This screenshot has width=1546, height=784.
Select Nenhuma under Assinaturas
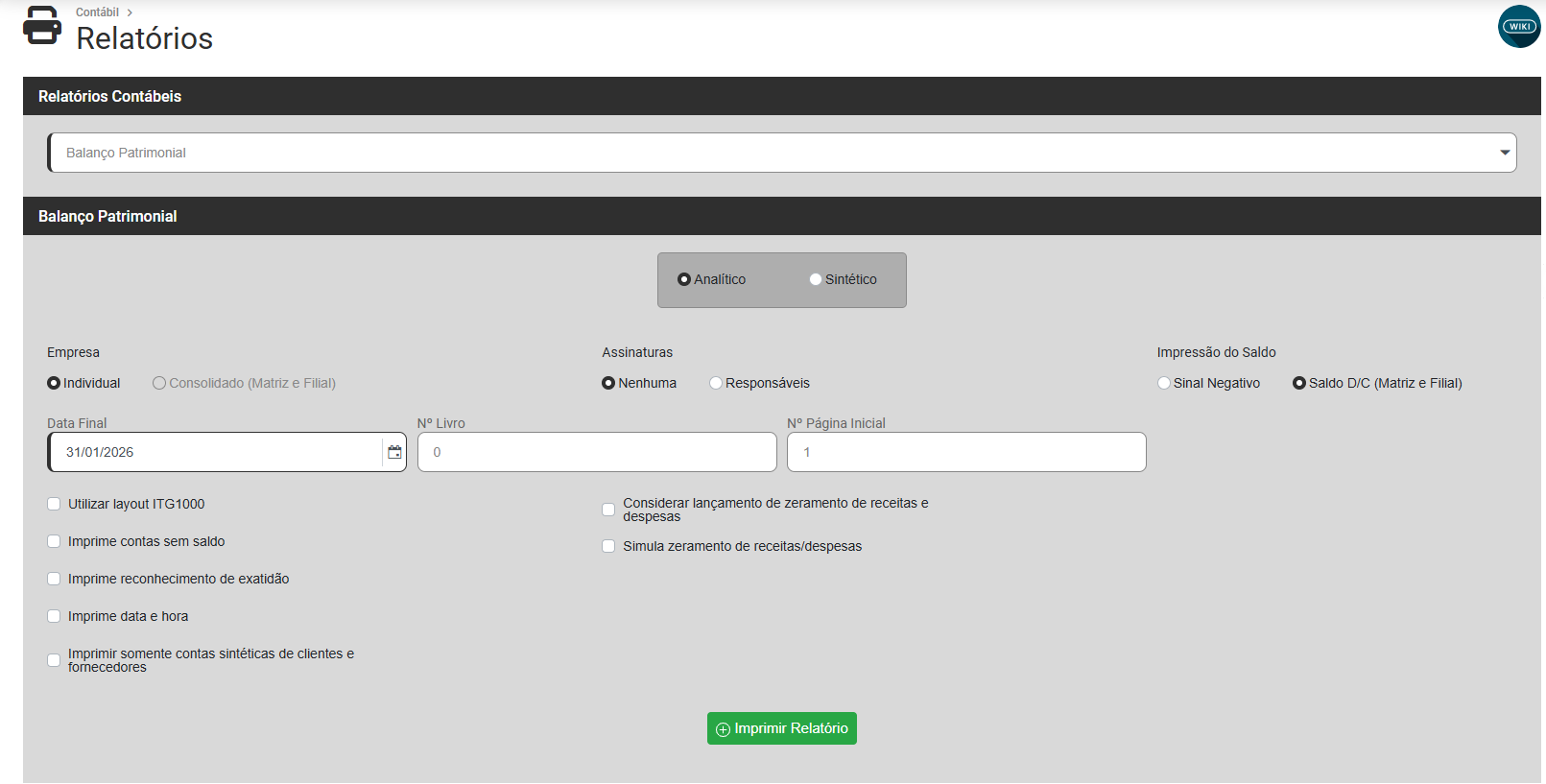608,383
